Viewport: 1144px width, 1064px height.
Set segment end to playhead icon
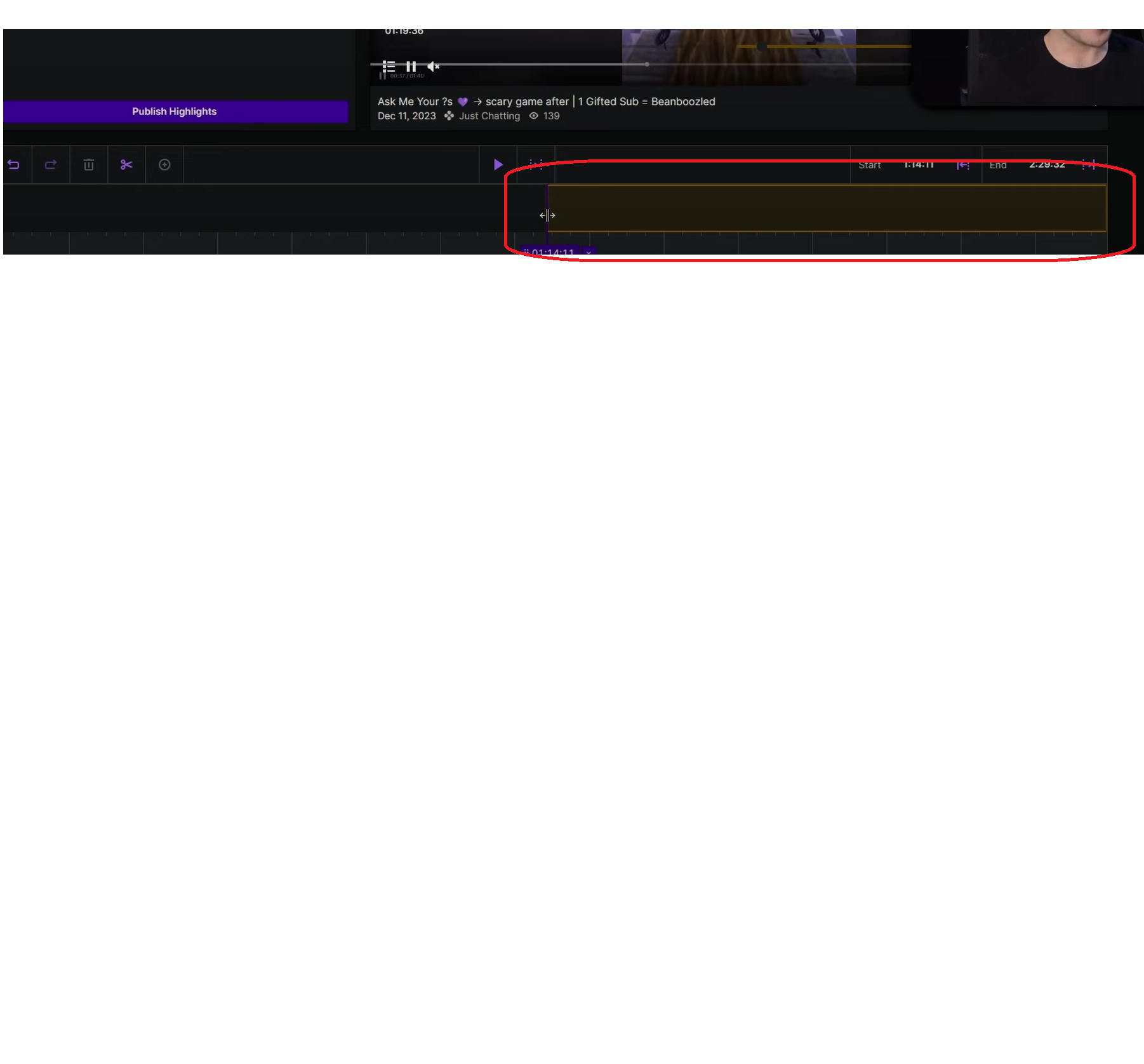pyautogui.click(x=1089, y=165)
